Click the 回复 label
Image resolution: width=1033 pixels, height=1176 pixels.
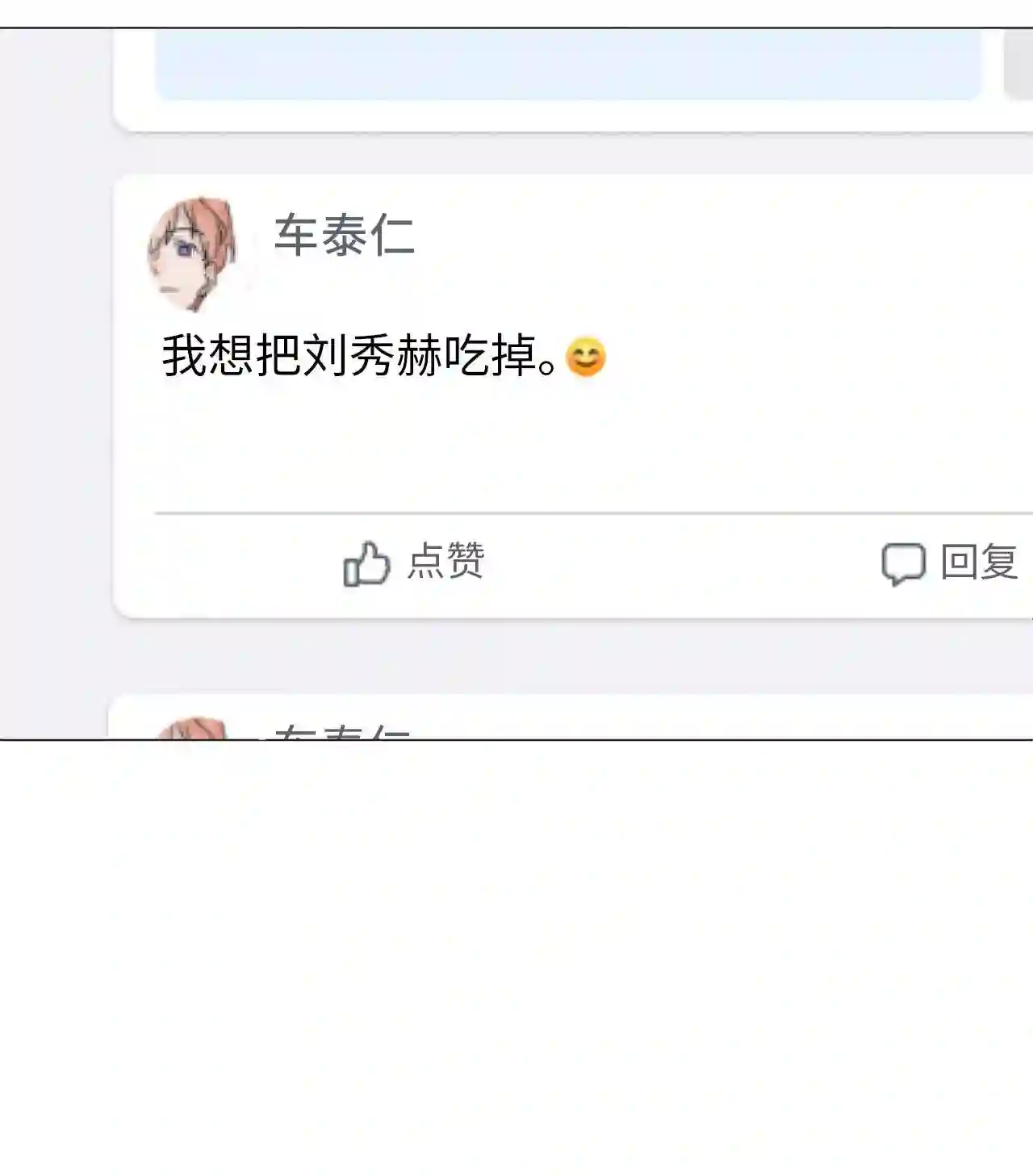click(x=979, y=562)
